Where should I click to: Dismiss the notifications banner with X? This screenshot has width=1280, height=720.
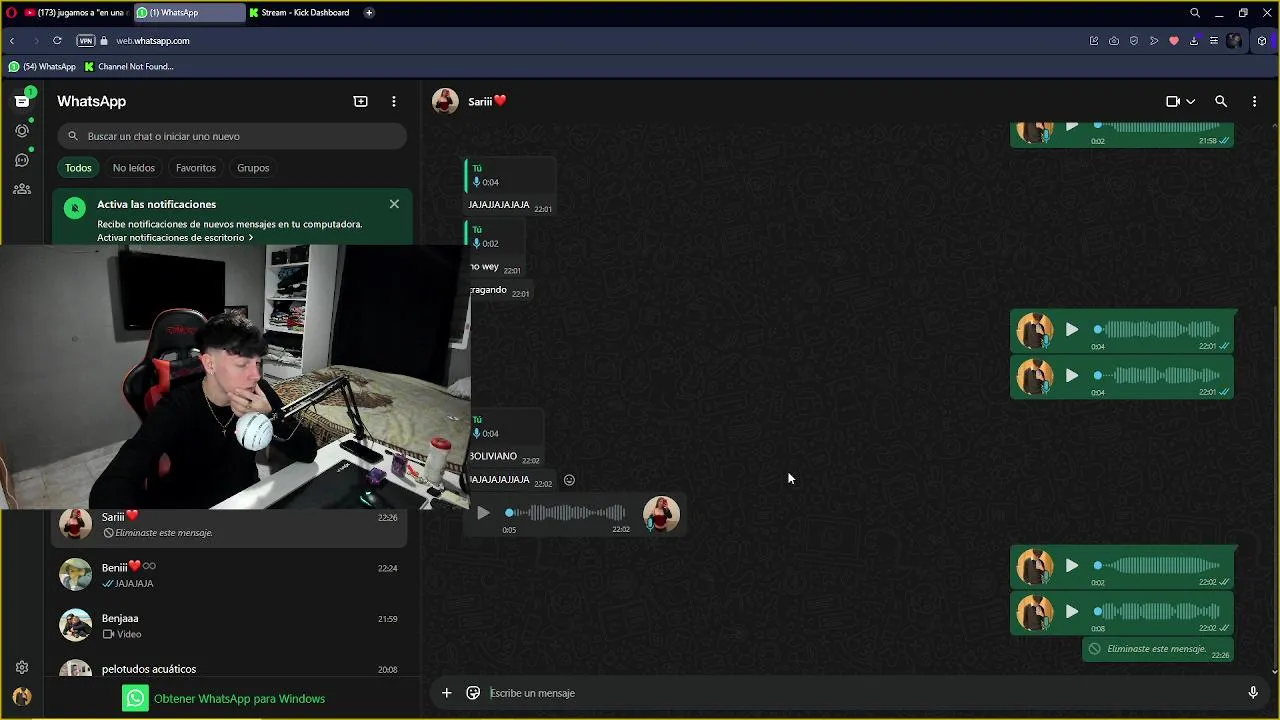394,204
